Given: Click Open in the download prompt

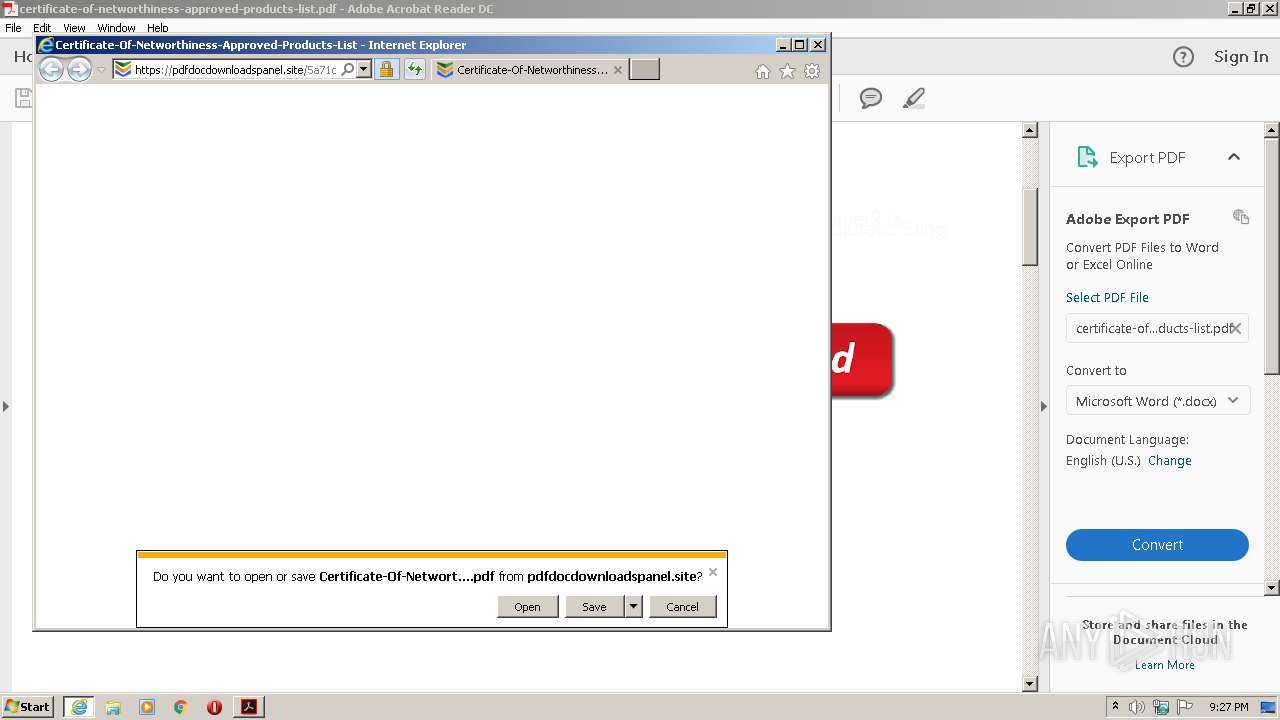Looking at the screenshot, I should pos(527,606).
